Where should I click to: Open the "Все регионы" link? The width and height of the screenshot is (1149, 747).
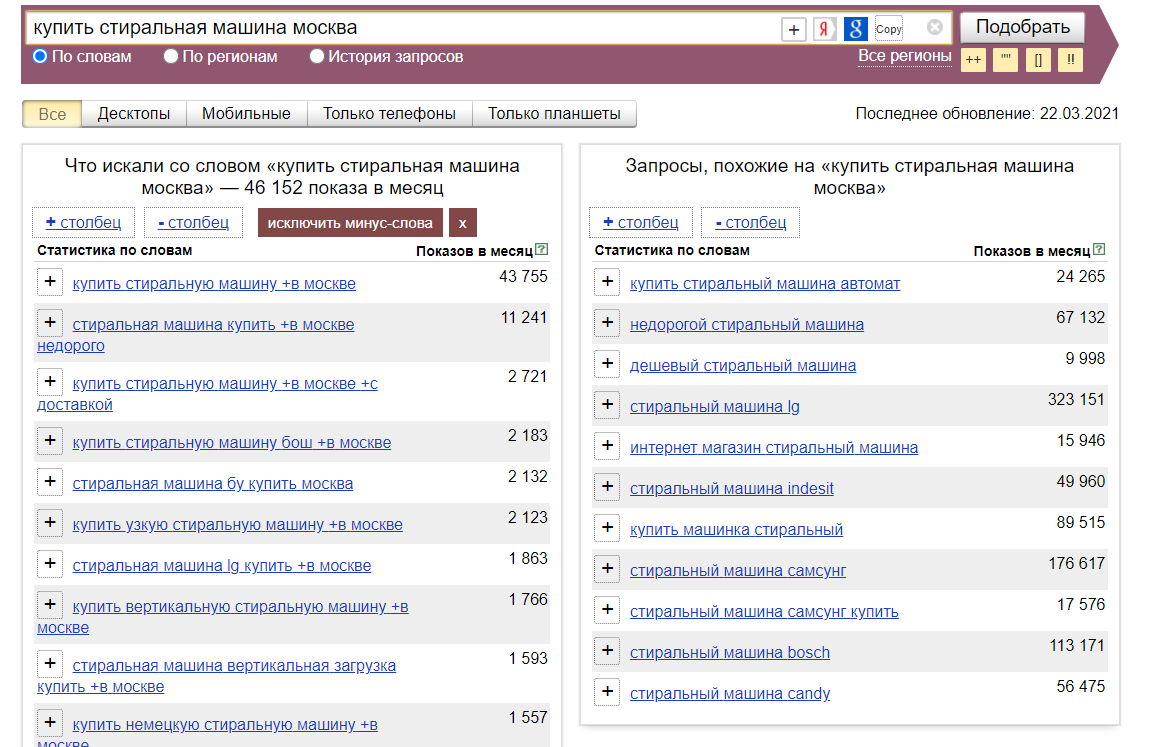[x=905, y=58]
